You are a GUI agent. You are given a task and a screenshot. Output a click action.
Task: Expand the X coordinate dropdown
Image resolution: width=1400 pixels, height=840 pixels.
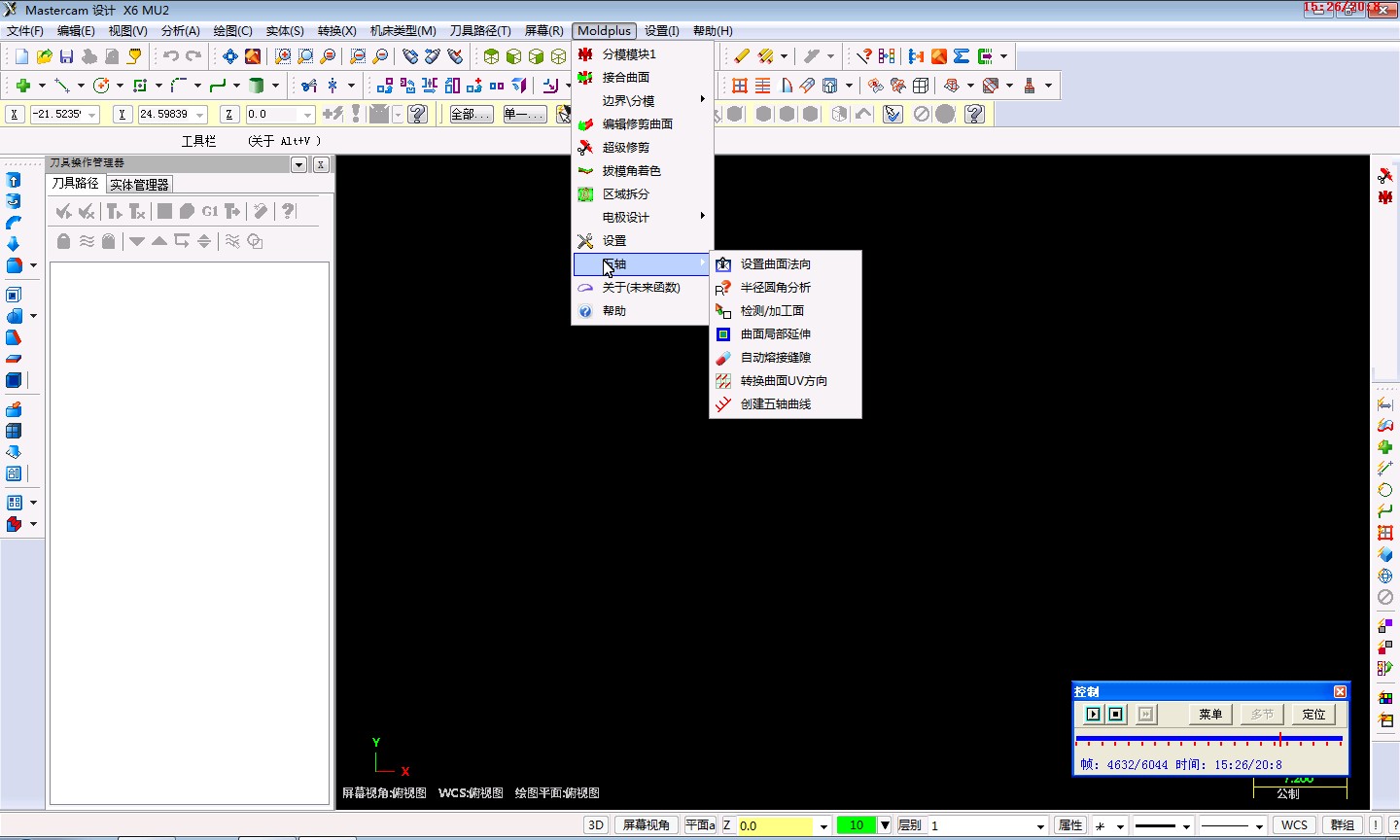coord(92,115)
